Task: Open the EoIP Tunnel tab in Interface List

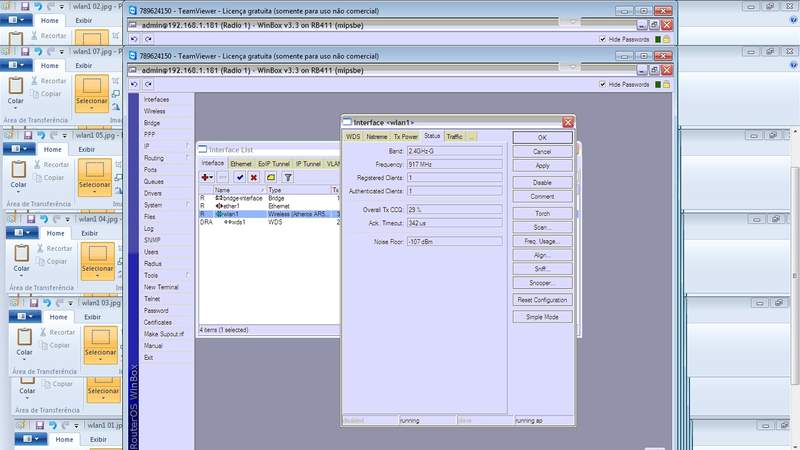Action: (274, 164)
